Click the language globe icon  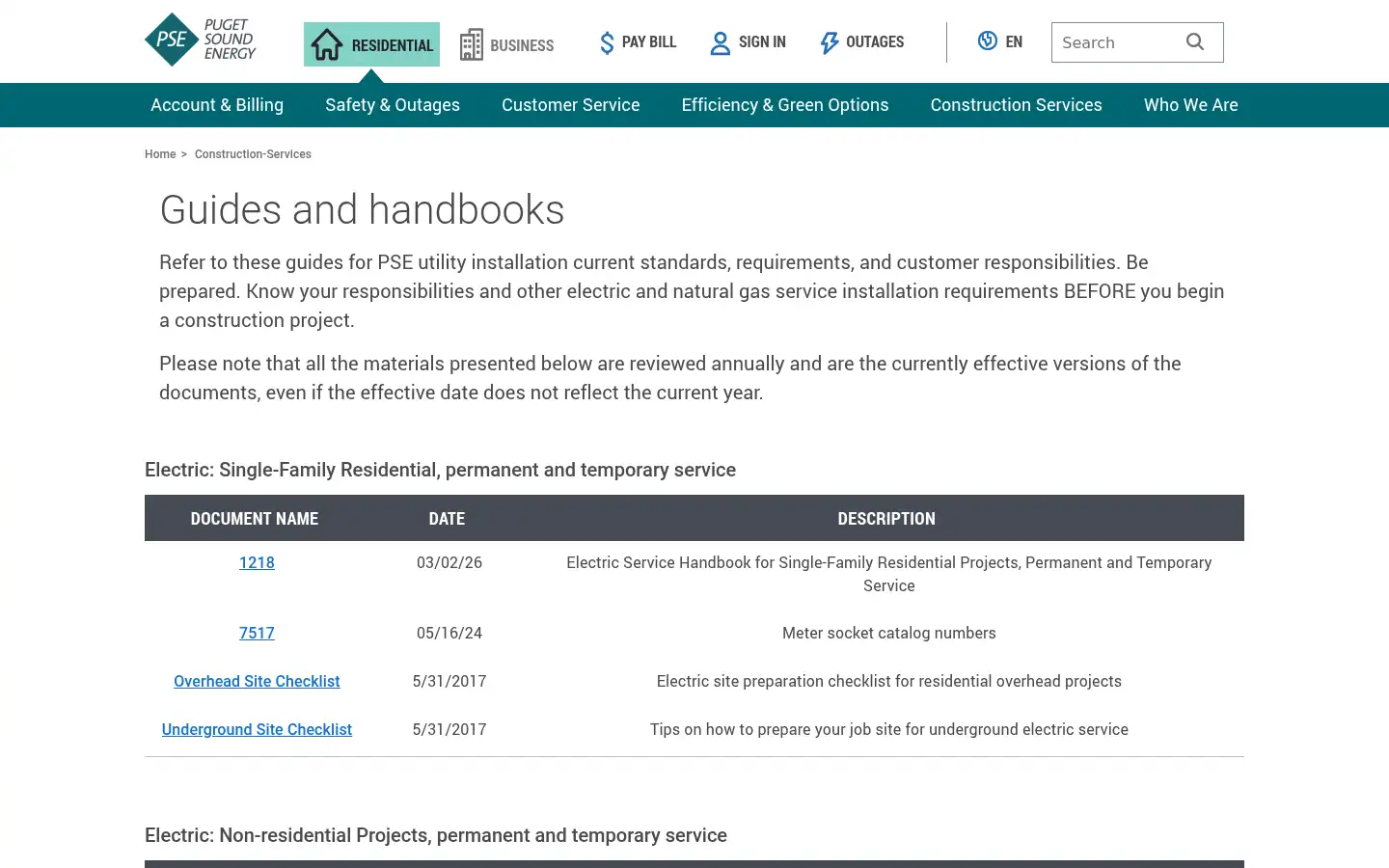tap(987, 41)
